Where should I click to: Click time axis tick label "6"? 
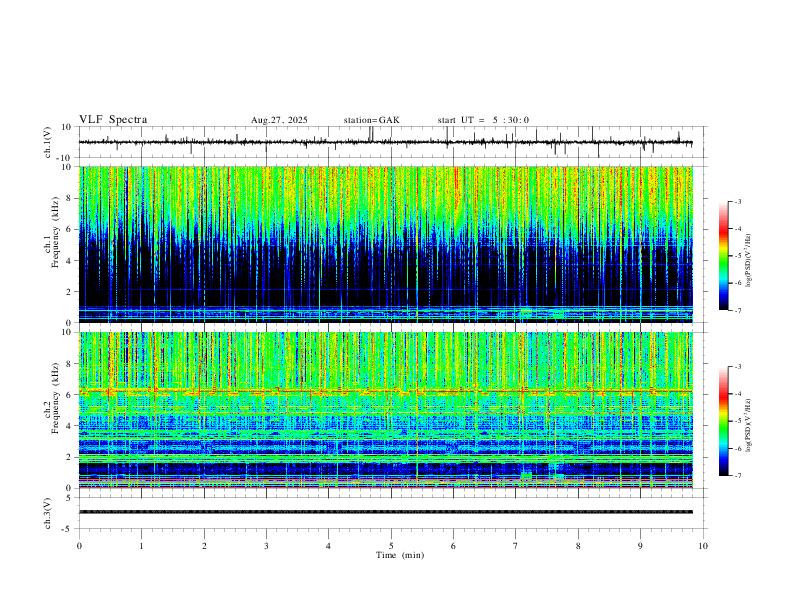pos(453,546)
